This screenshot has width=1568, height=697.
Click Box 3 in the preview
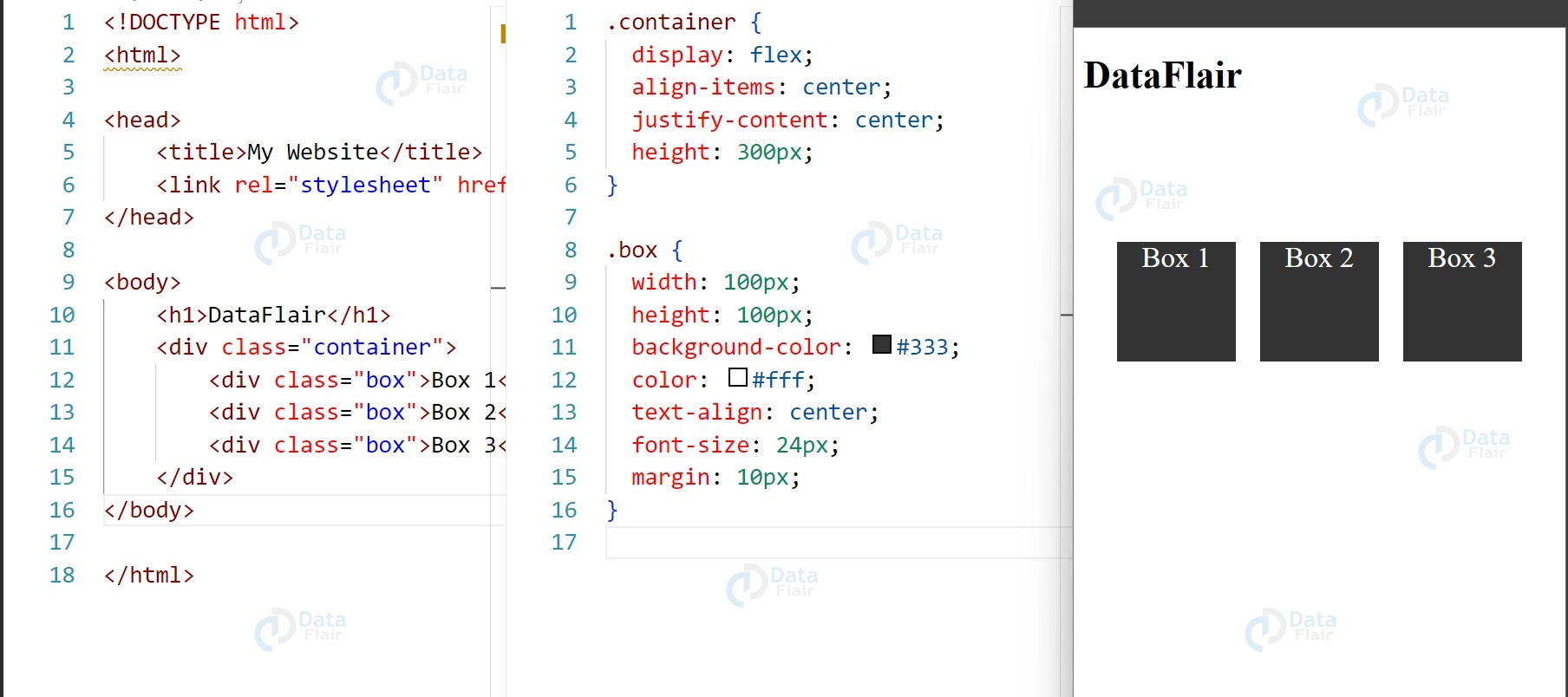[1462, 302]
